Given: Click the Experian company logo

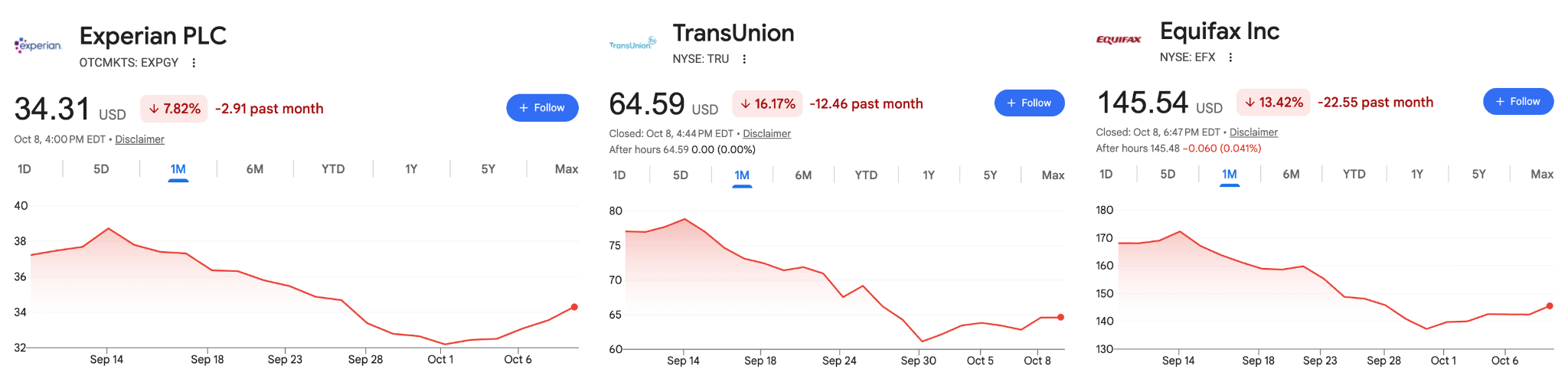Looking at the screenshot, I should tap(38, 45).
